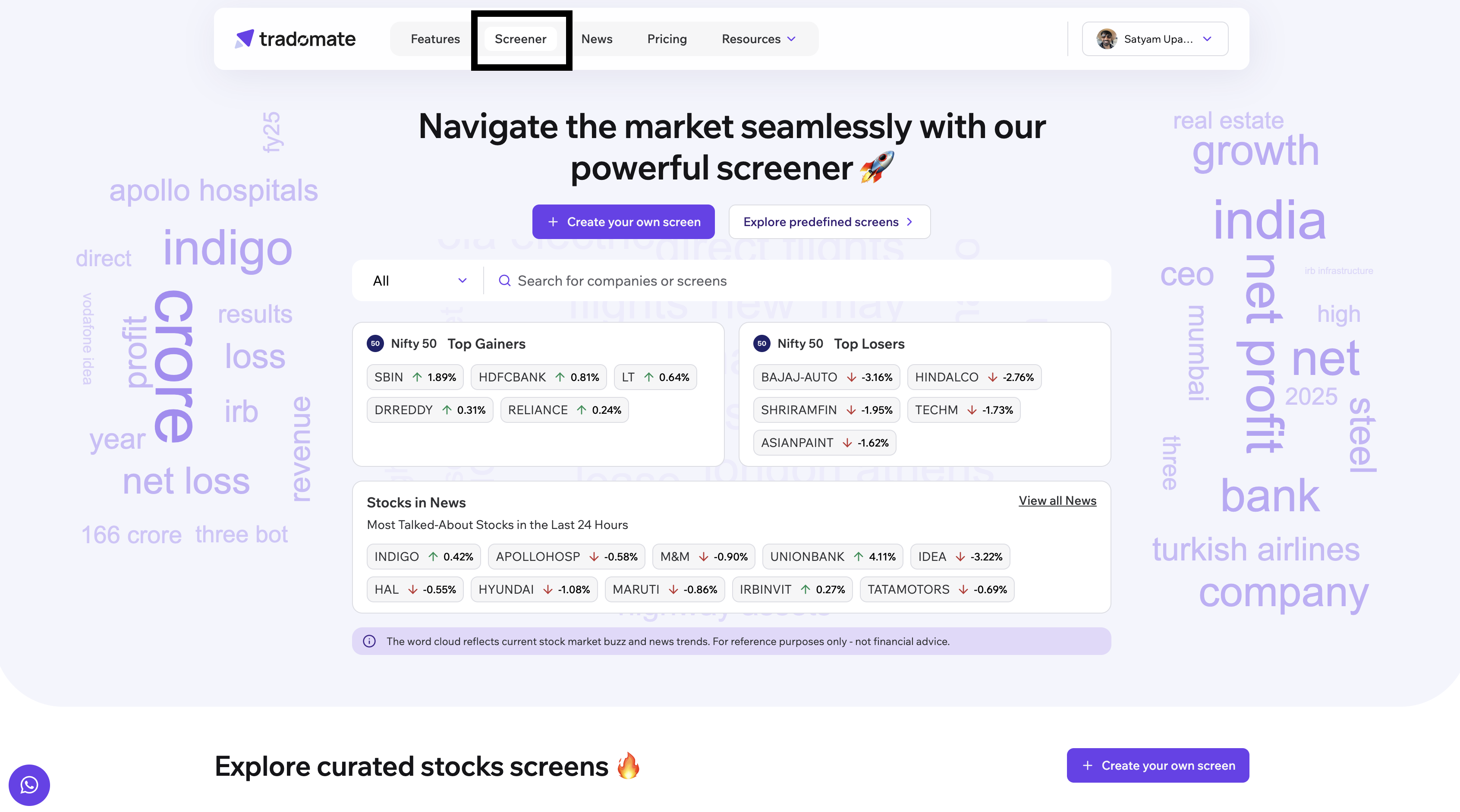Click the tradomate logo
The height and width of the screenshot is (812, 1460).
(295, 38)
